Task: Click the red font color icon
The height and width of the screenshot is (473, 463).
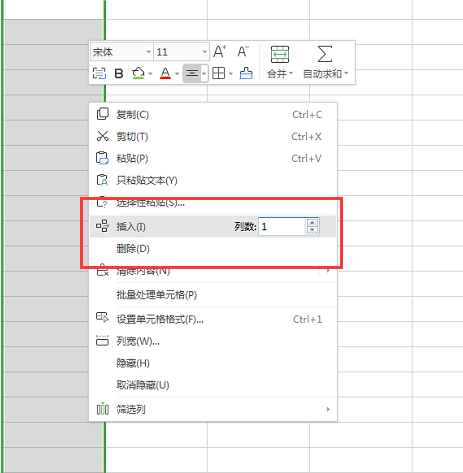Action: (x=165, y=73)
